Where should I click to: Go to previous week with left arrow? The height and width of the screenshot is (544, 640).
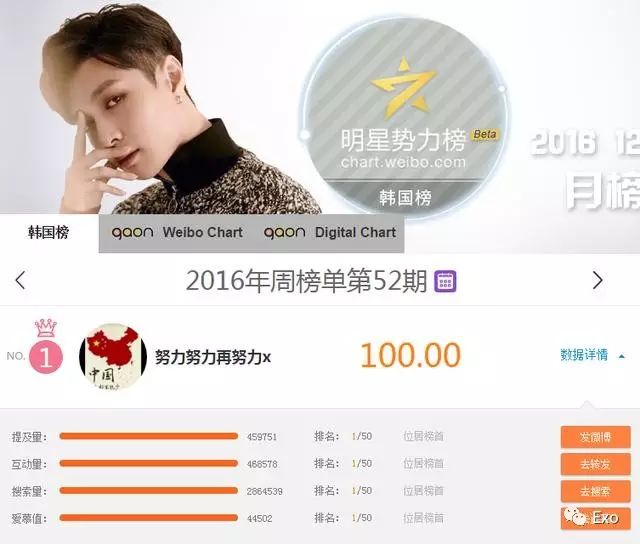20,280
